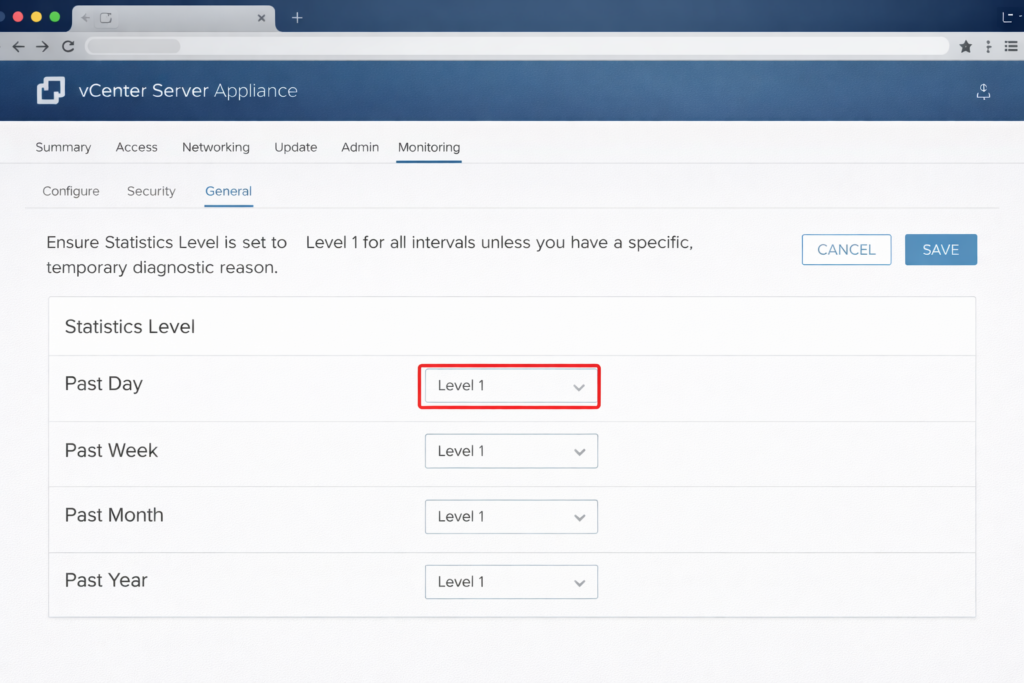Screen dimensions: 1024x683
Task: Click the browser address bar
Action: tap(500, 46)
